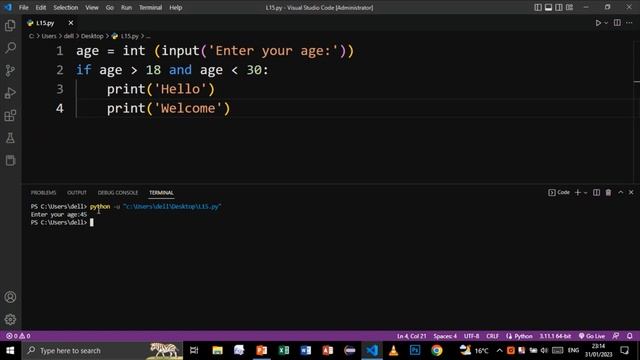This screenshot has height=360, width=640.
Task: Open the Testing flask view
Action: (x=10, y=138)
